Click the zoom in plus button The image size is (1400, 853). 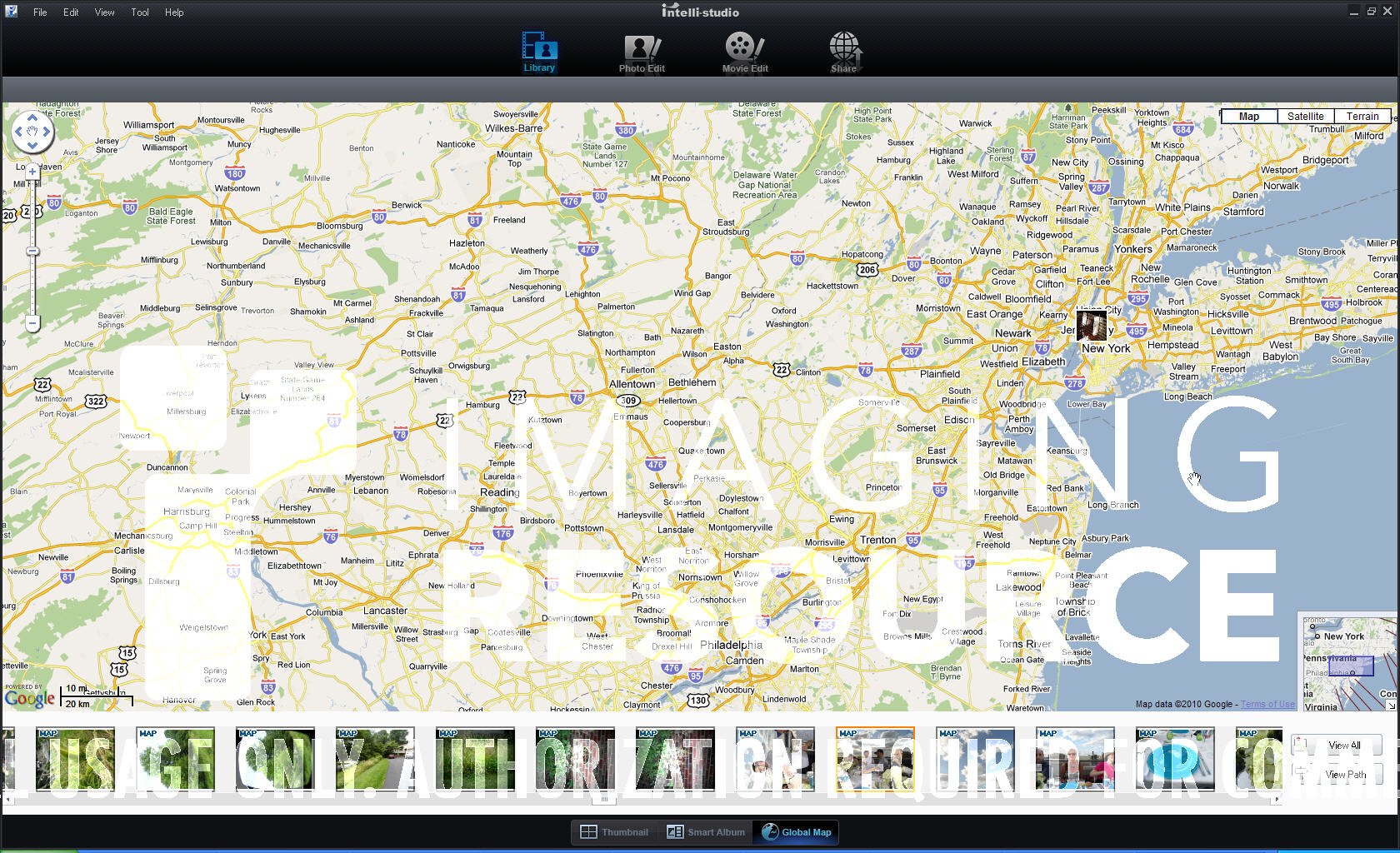click(32, 172)
